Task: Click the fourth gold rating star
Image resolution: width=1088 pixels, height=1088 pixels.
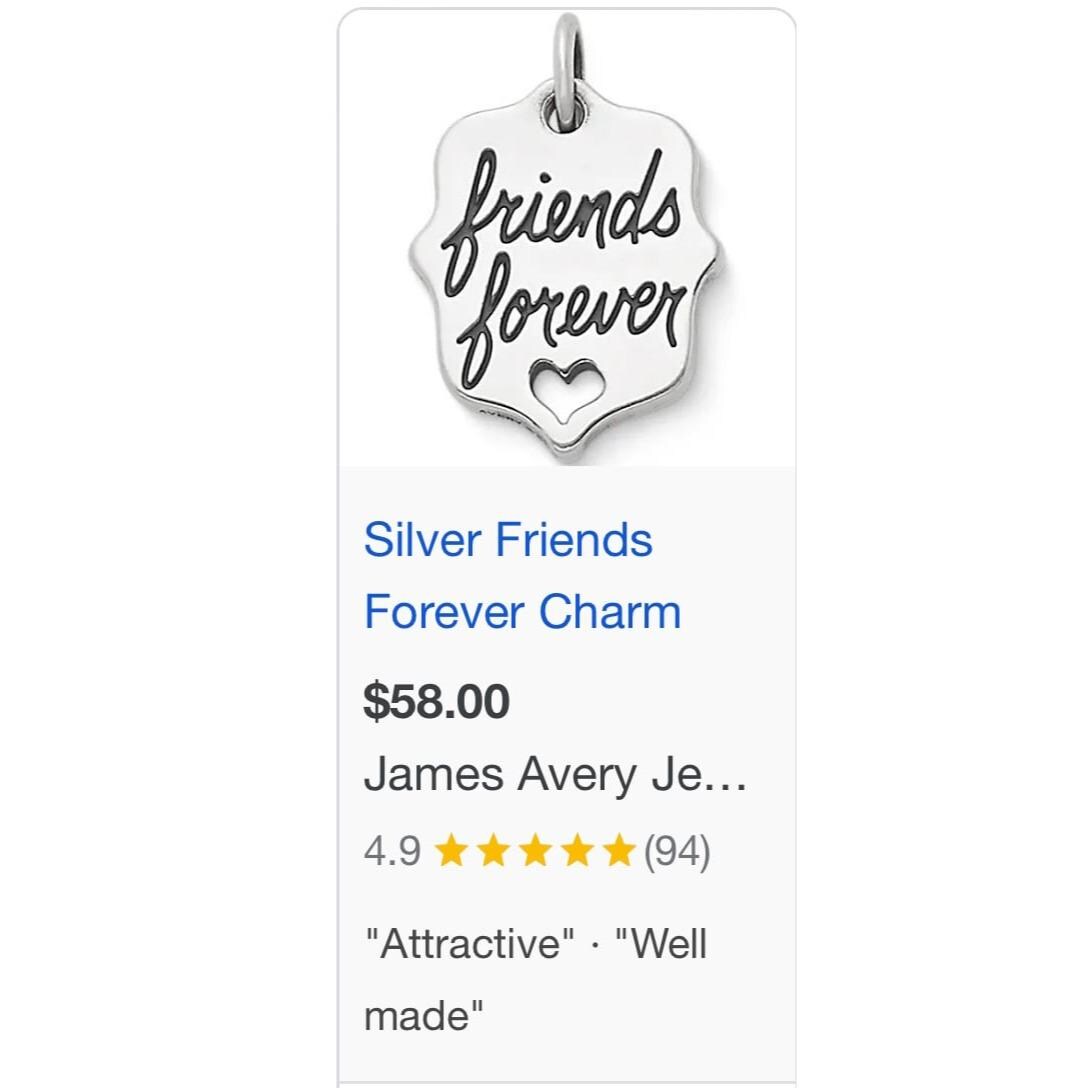Action: point(577,852)
